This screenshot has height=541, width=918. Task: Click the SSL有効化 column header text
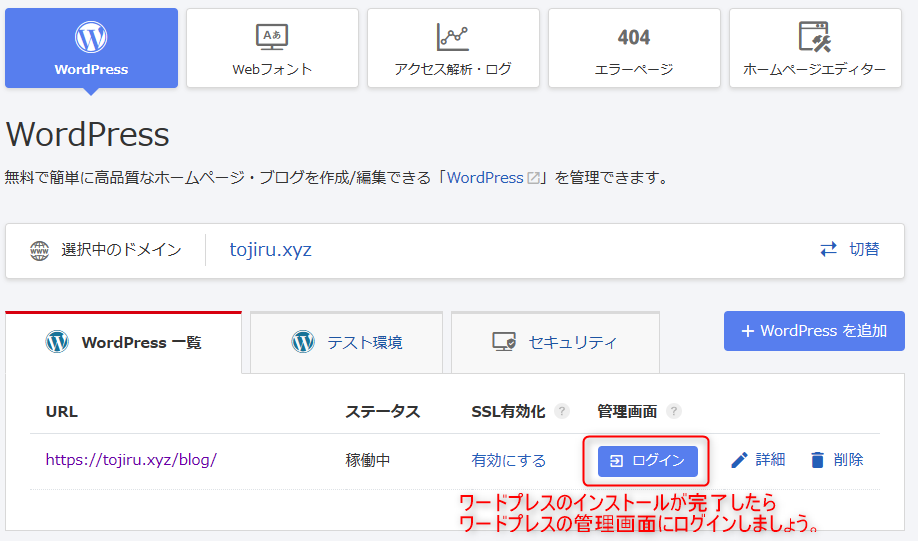(508, 412)
